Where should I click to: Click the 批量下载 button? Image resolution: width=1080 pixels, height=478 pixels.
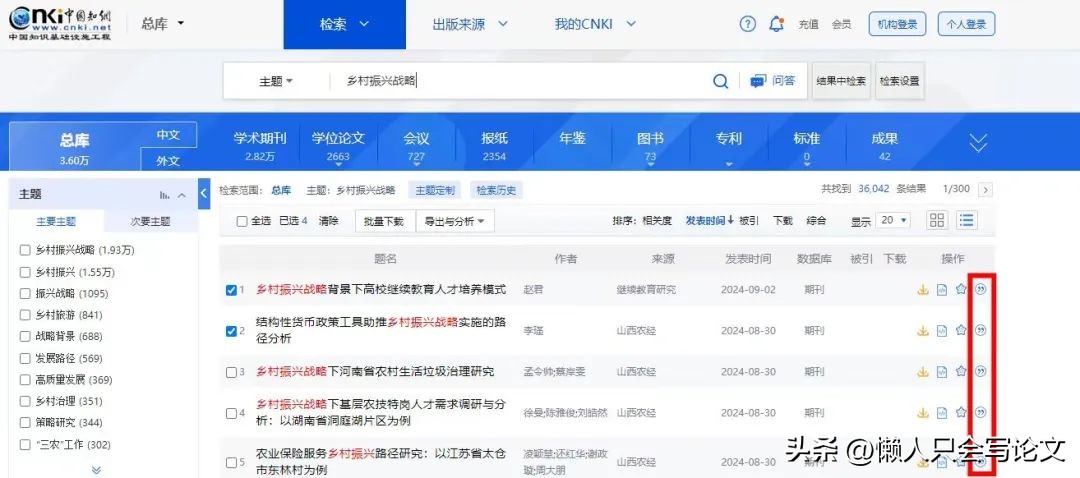coord(384,221)
